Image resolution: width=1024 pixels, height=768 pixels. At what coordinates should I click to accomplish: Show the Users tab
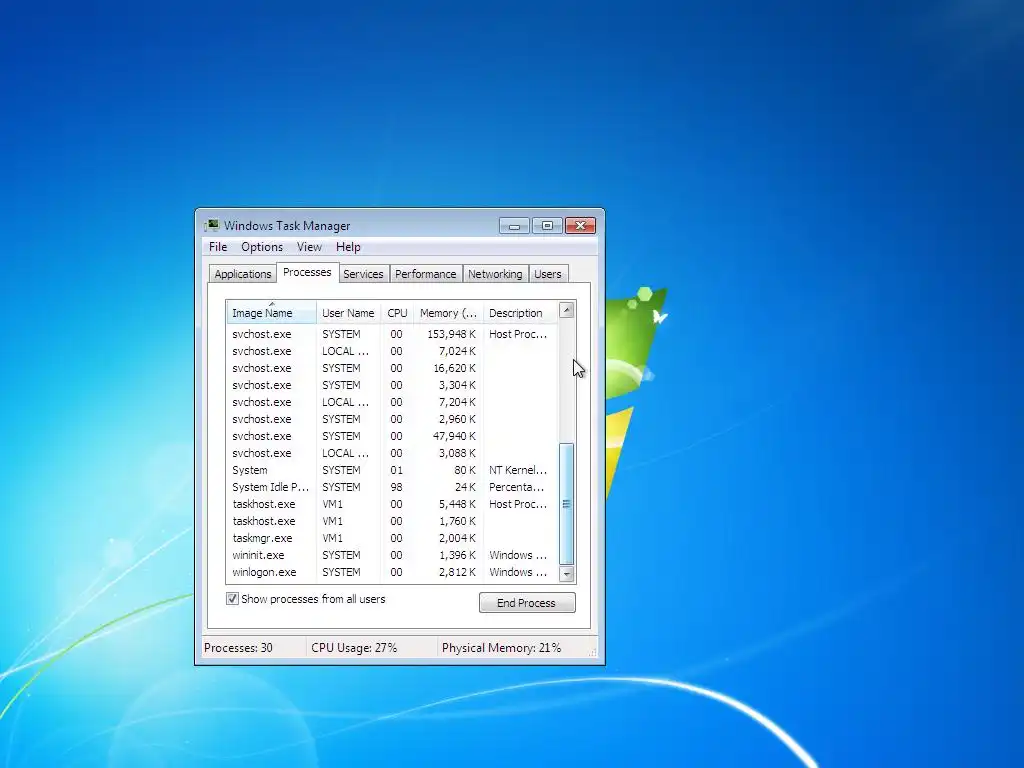coord(547,274)
